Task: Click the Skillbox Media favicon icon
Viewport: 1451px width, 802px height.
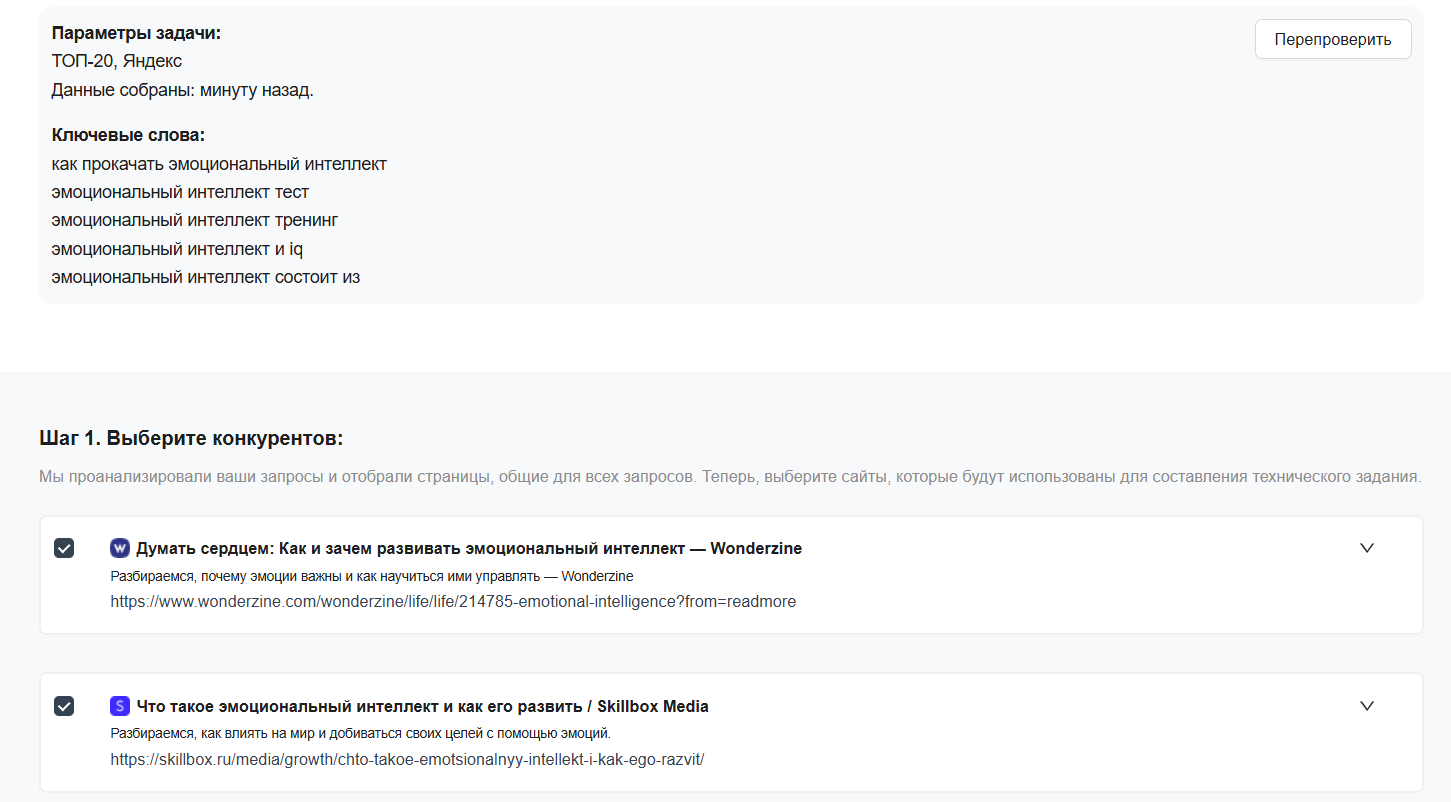Action: (120, 706)
